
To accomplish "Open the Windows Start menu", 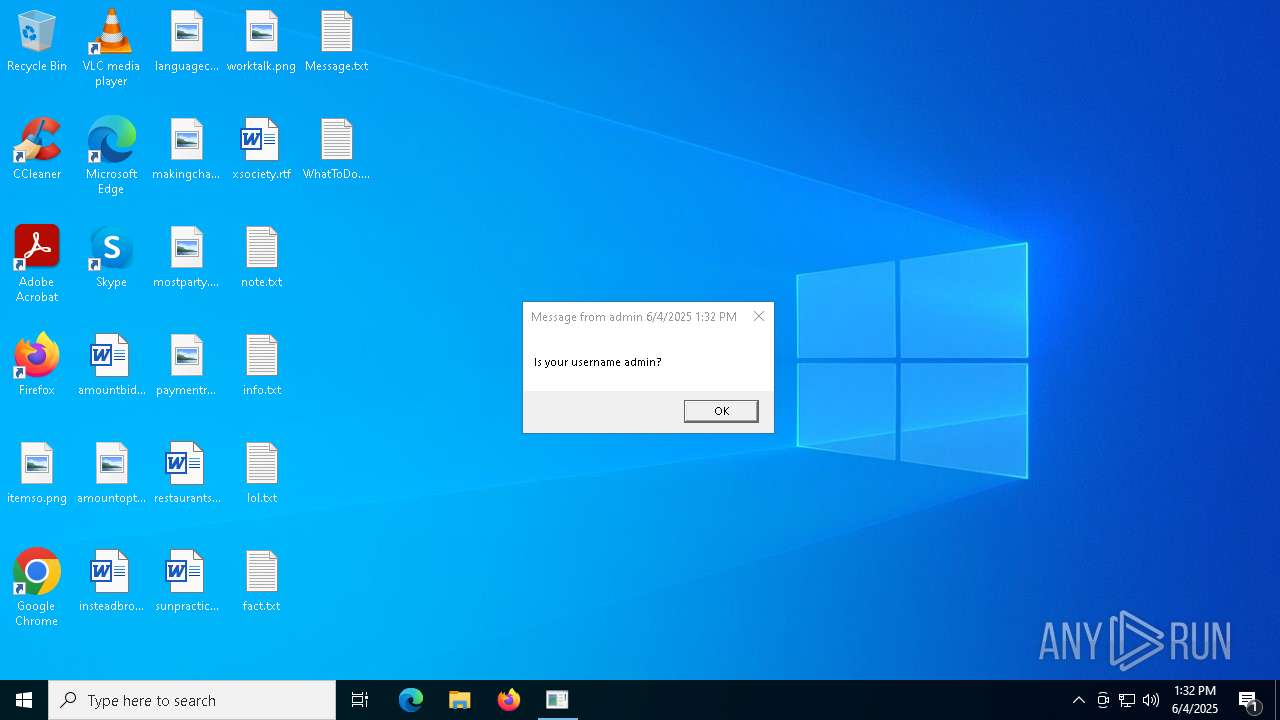I will click(24, 700).
